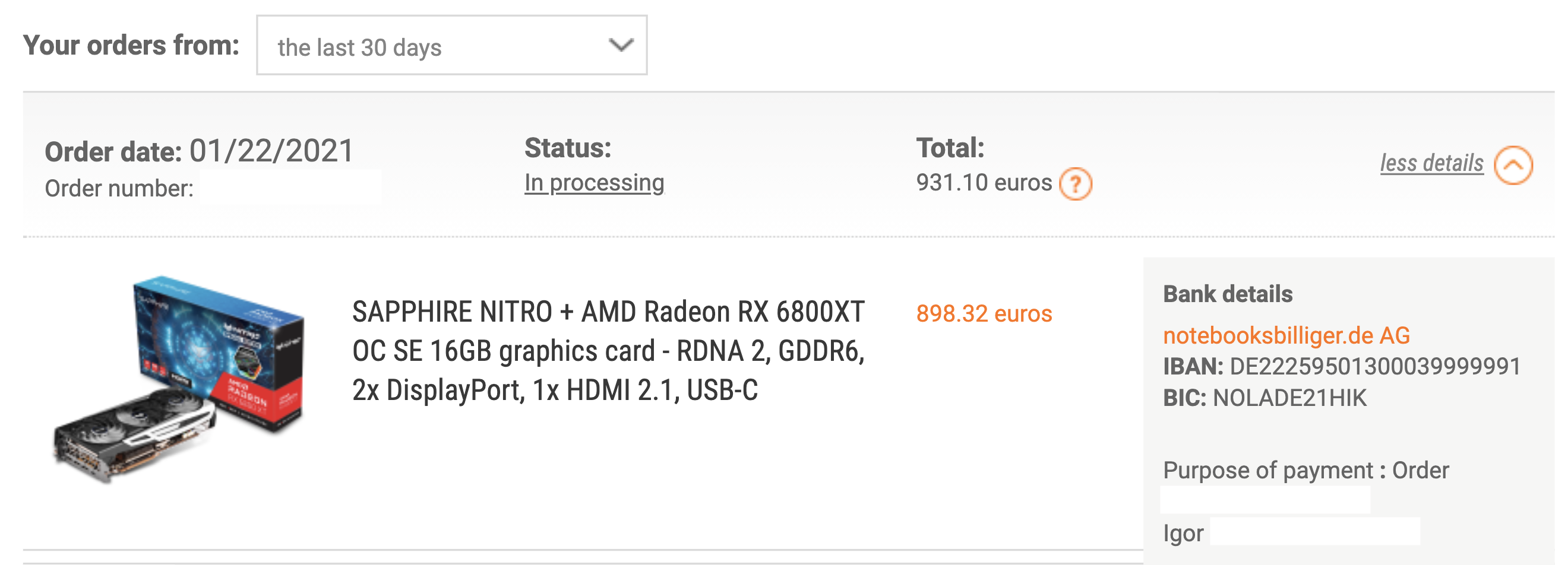Click the order date 01/22/2021
Screen dimensions: 1568x565
coord(271,151)
